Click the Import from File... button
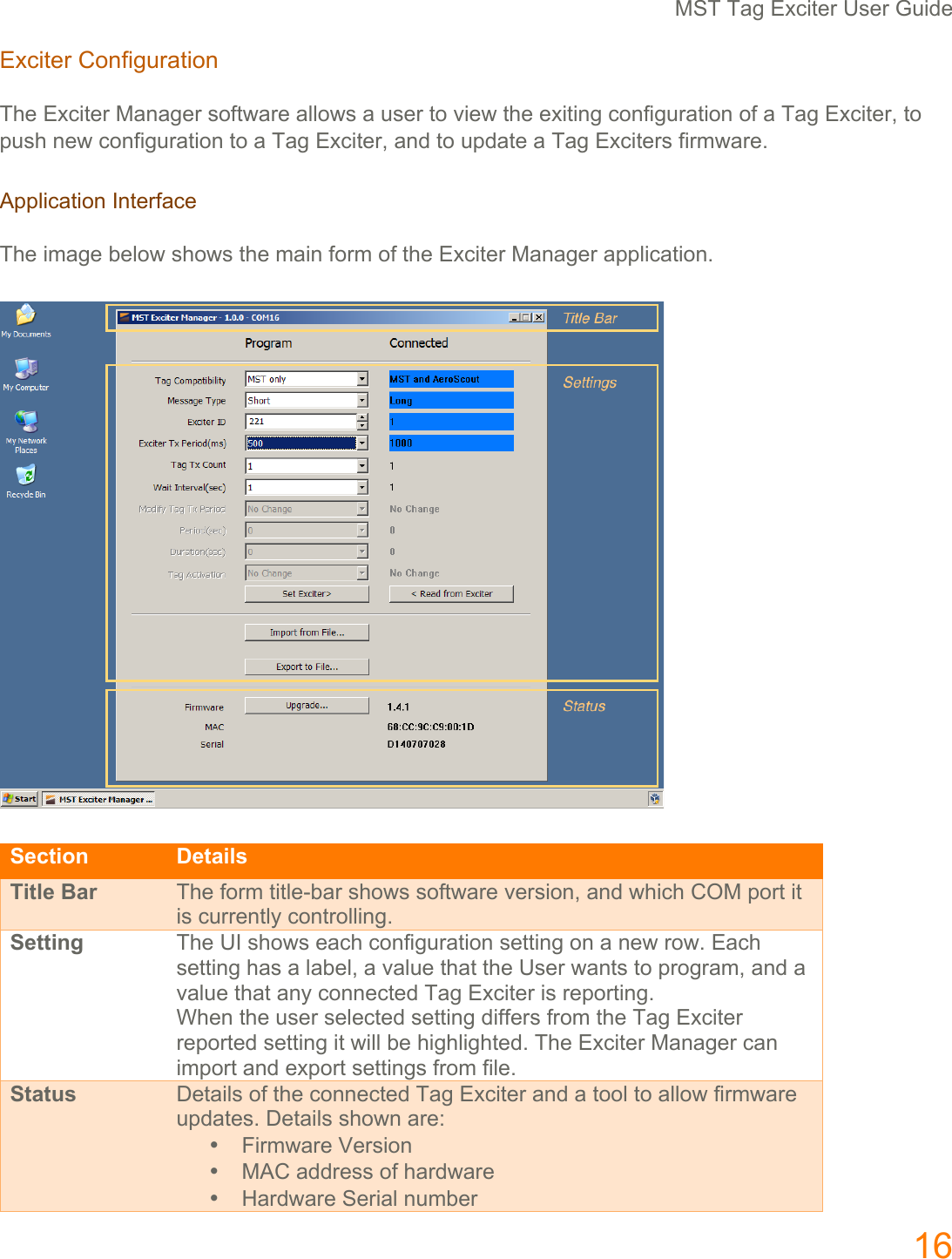 (x=307, y=633)
